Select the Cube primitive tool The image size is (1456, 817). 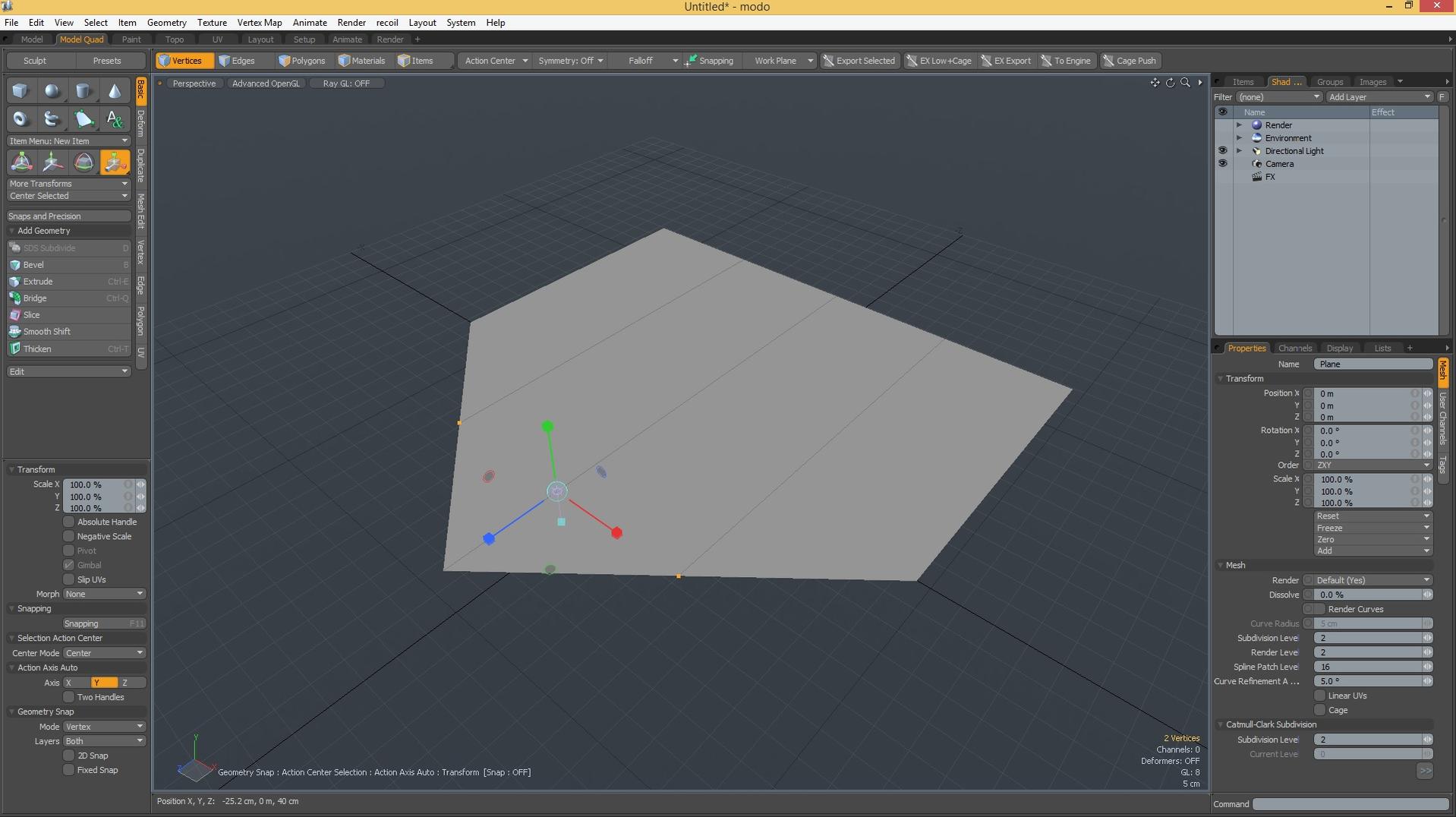[20, 90]
